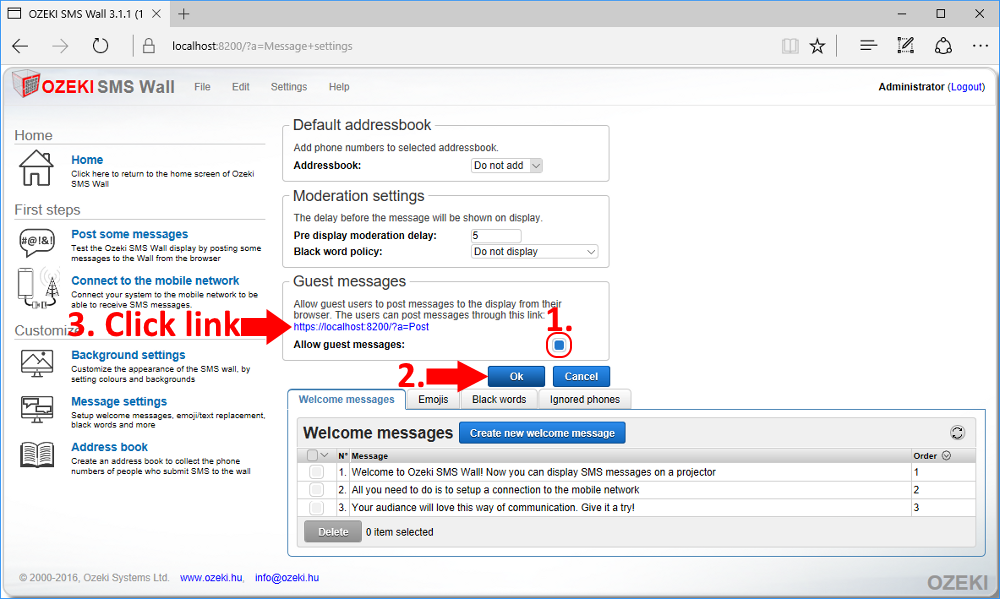Open the Home link in sidebar

[87, 159]
